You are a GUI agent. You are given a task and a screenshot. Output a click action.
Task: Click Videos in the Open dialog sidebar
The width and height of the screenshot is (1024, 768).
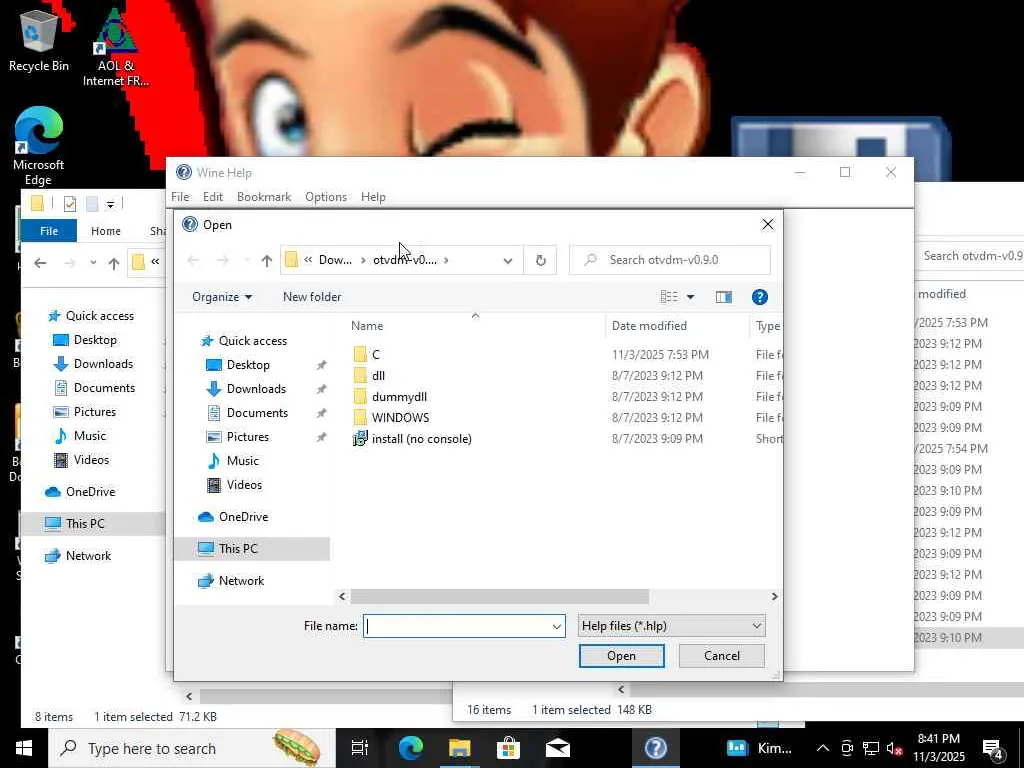tap(244, 485)
